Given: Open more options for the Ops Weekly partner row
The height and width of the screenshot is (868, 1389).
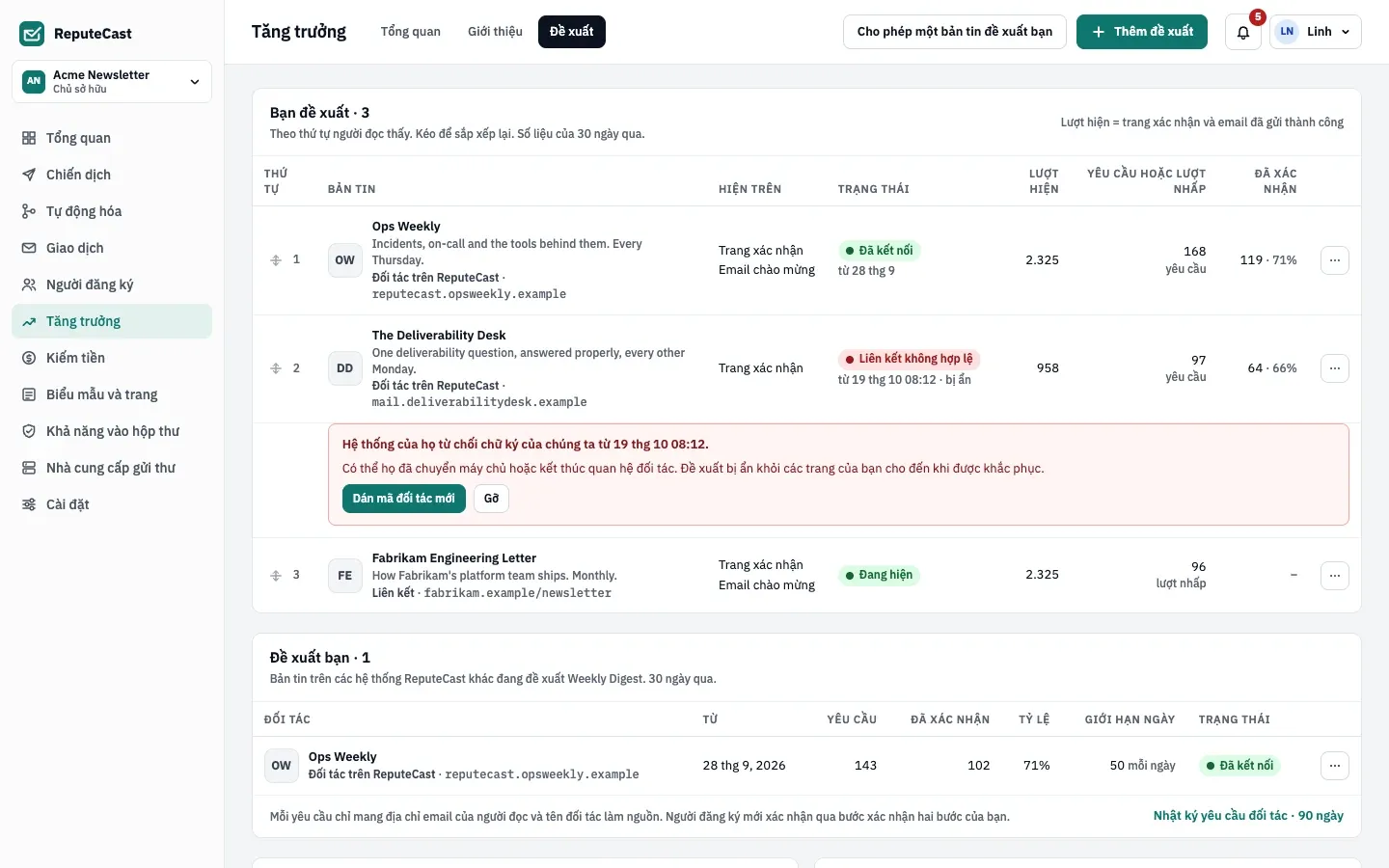Looking at the screenshot, I should (x=1335, y=766).
